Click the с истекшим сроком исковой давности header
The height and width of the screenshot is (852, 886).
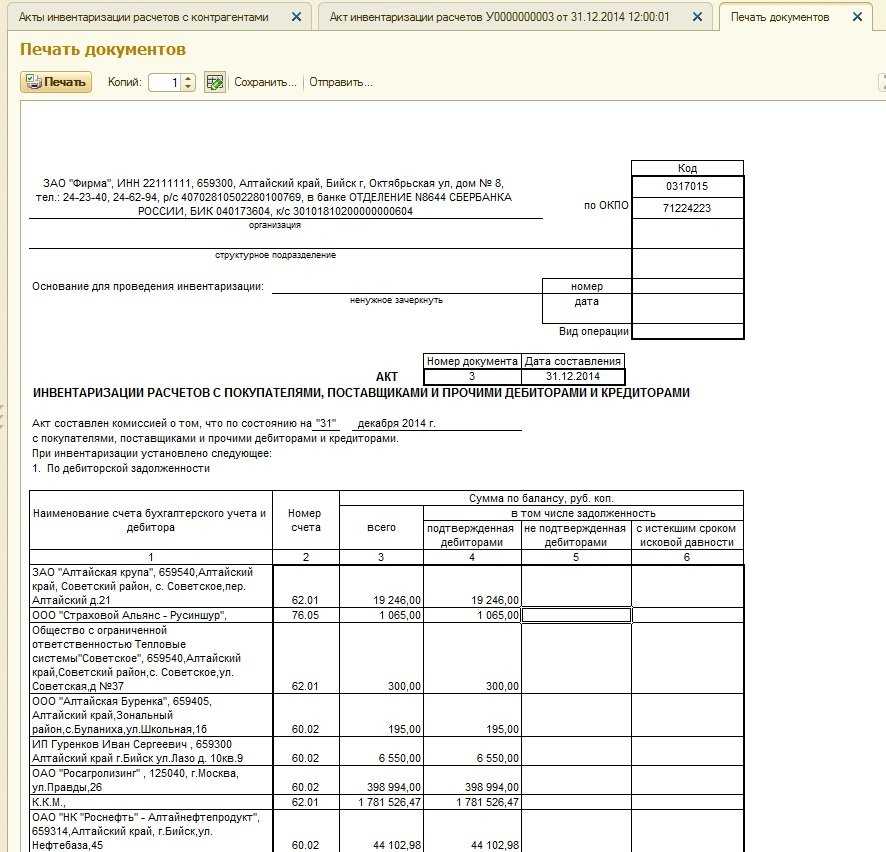click(687, 535)
